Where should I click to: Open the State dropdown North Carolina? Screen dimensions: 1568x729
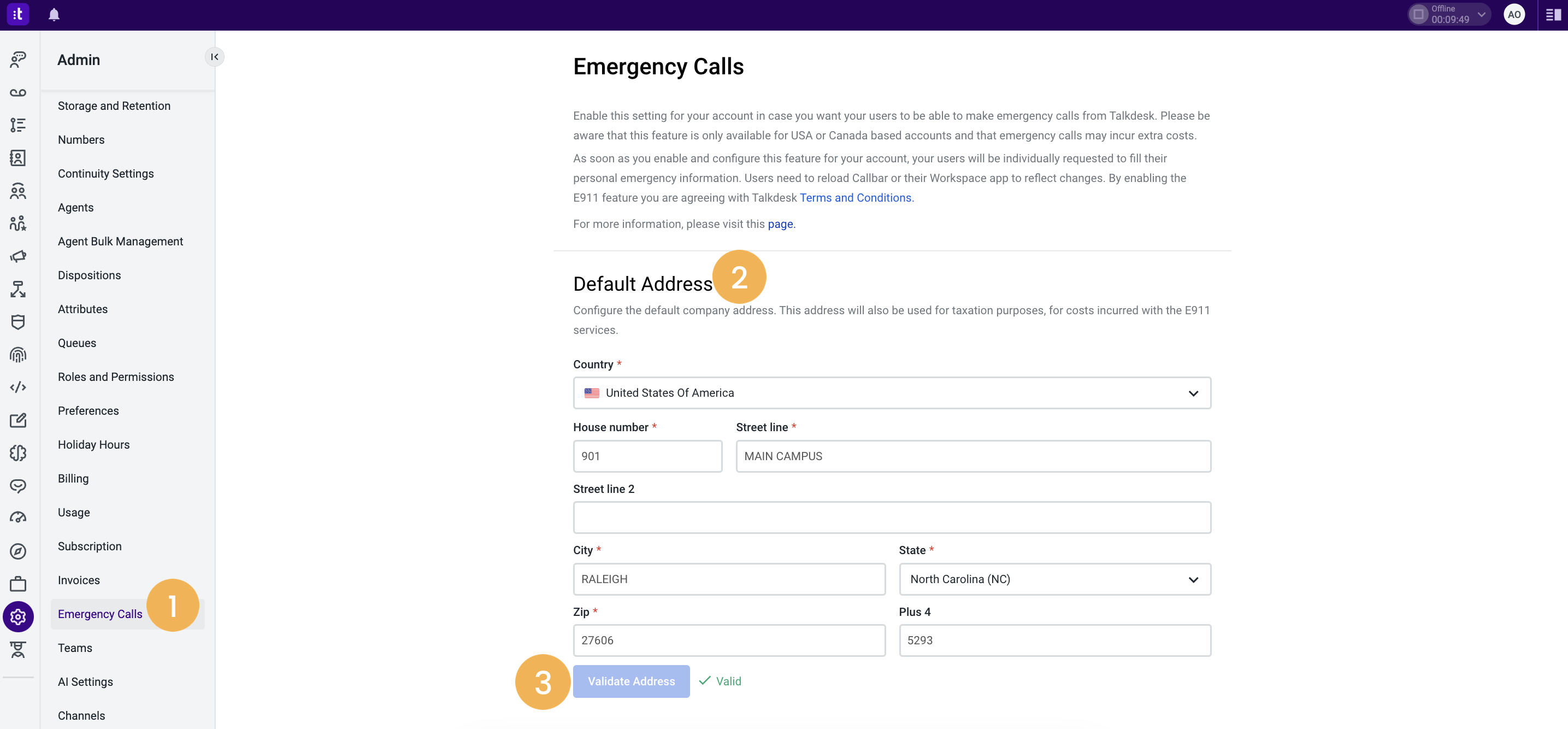coord(1055,579)
